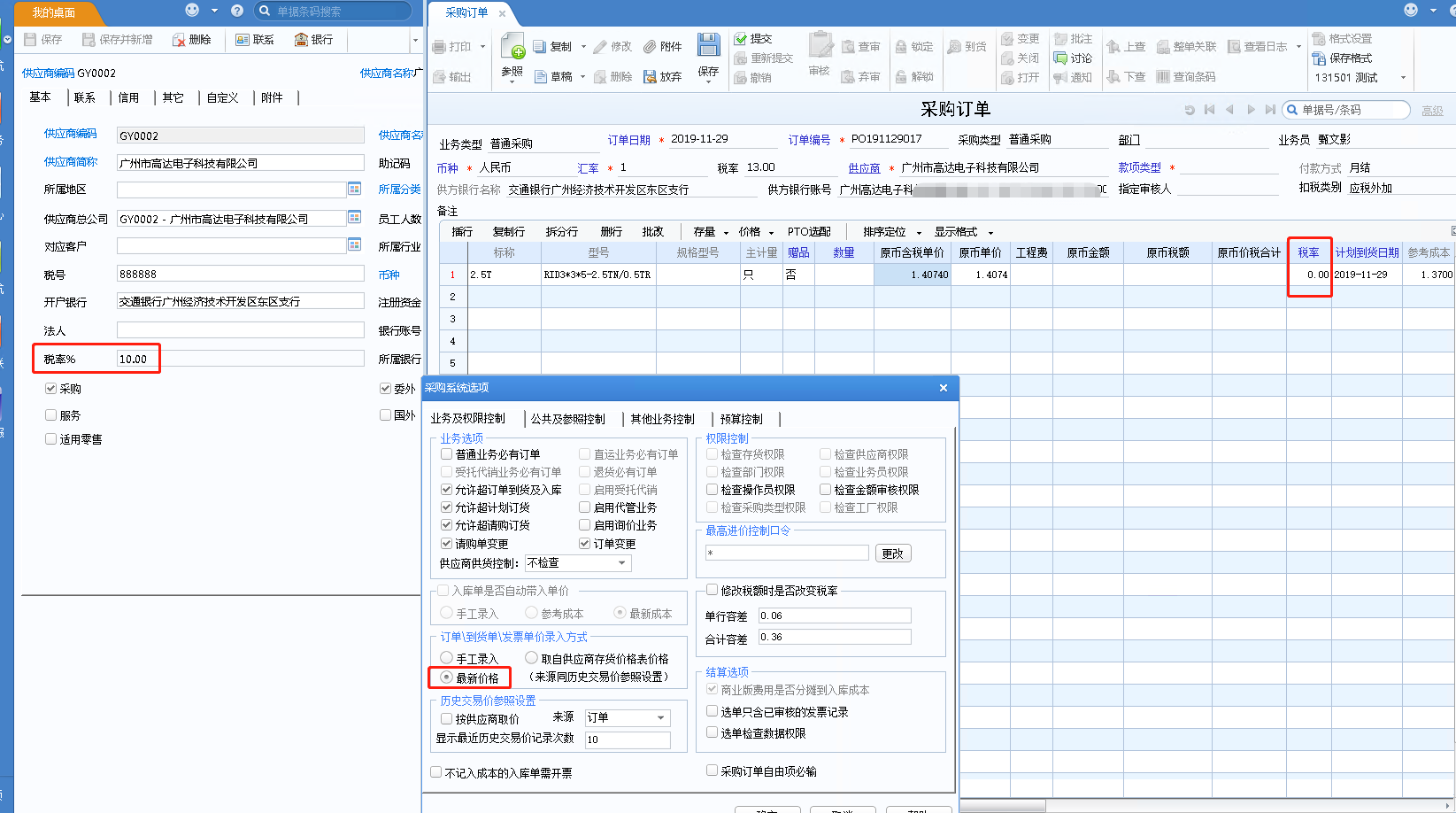Enable 启用代管业务 checkbox

point(585,507)
